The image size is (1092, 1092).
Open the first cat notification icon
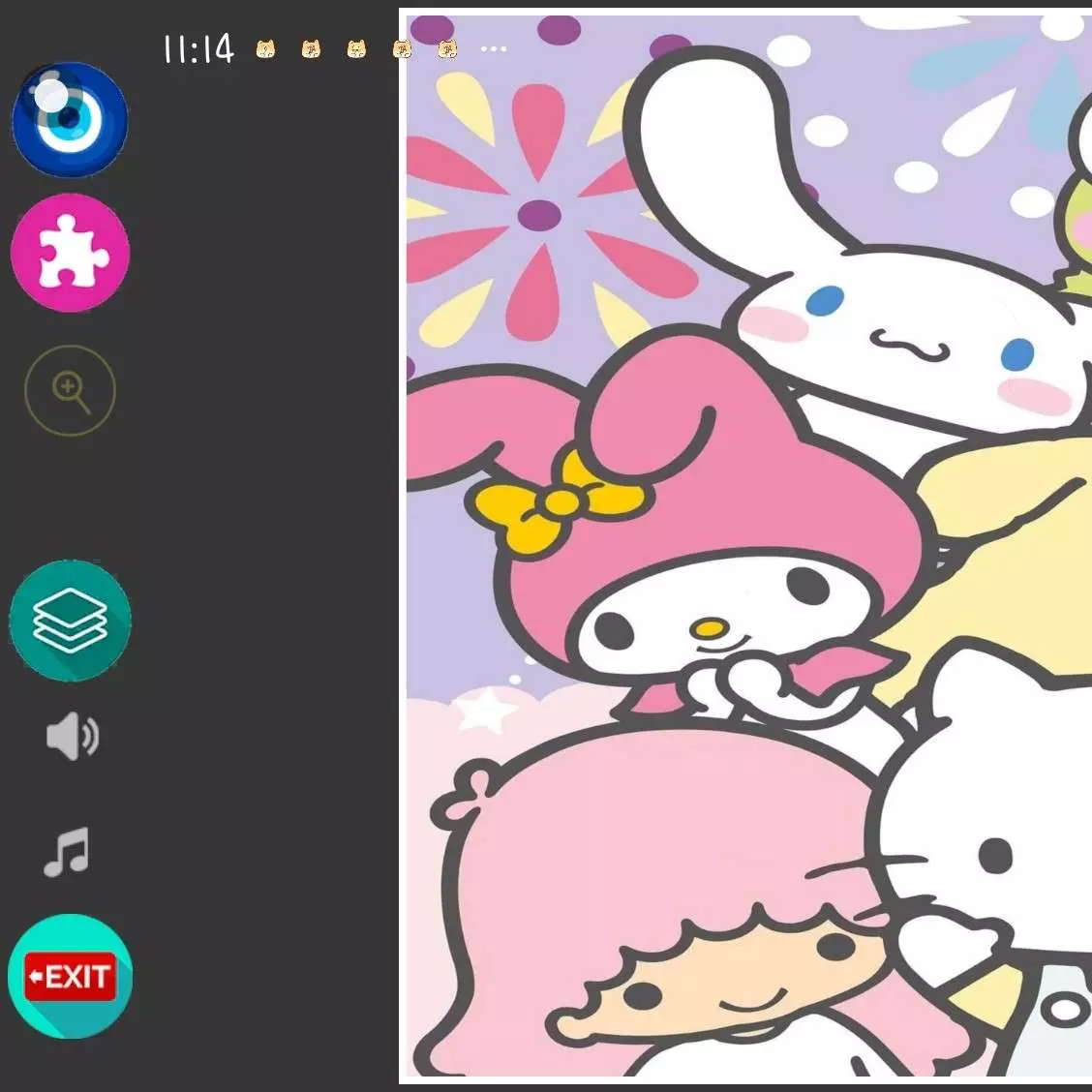click(x=265, y=48)
